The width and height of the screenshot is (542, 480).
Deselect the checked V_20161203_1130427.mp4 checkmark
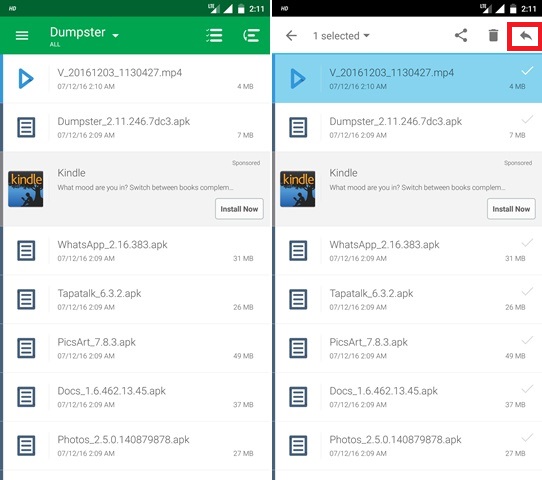pos(527,71)
